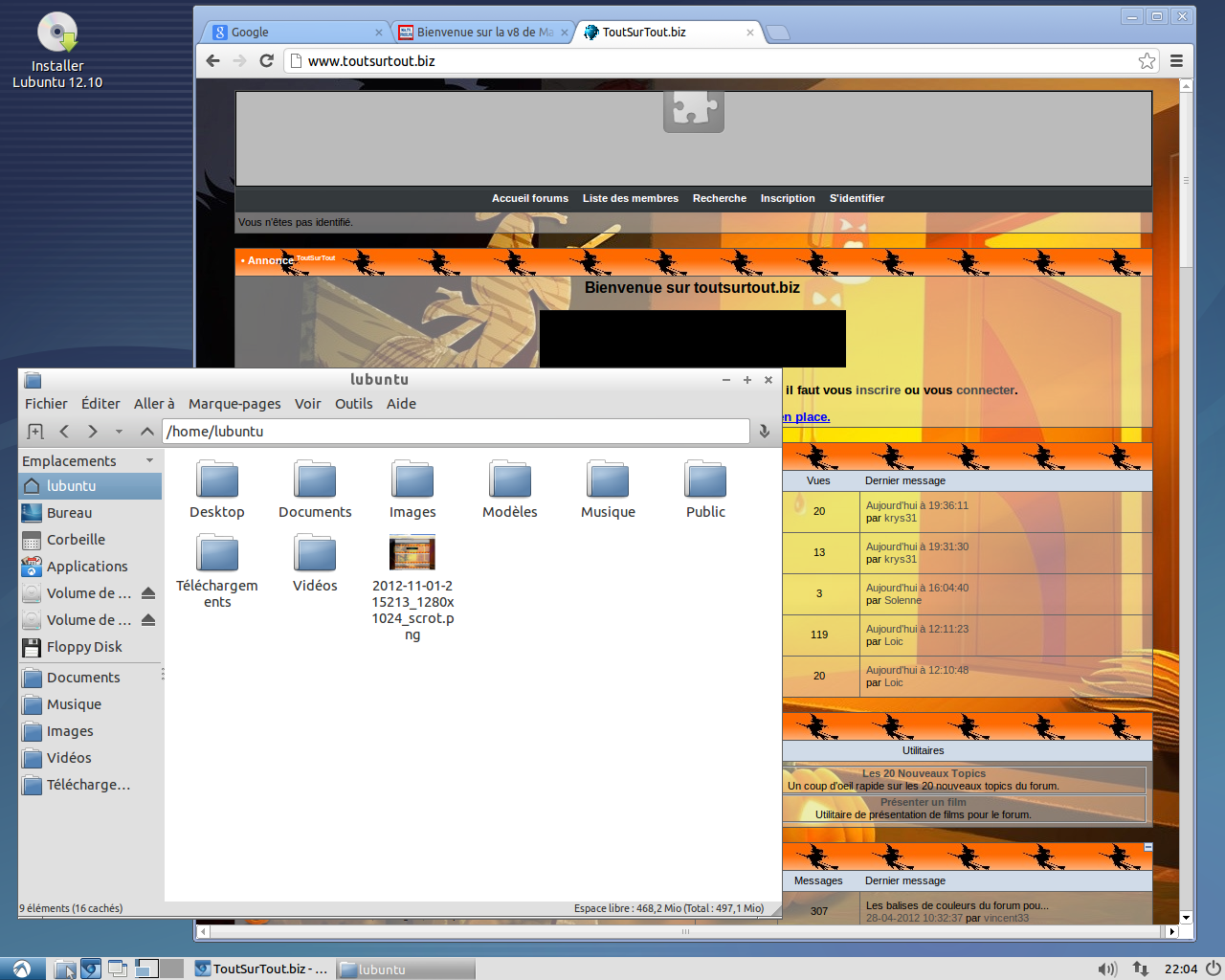Select the Vidéos folder icon in file pane
The height and width of the screenshot is (980, 1225).
click(x=315, y=552)
